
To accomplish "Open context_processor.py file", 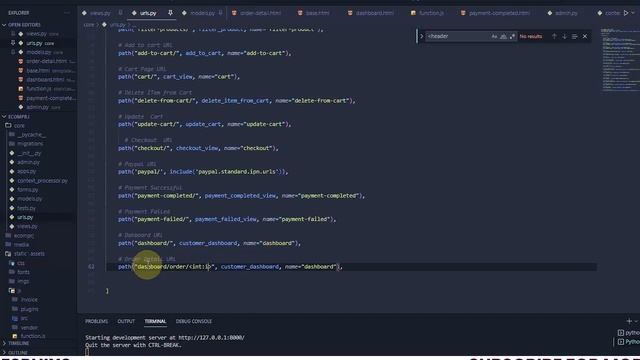I will point(42,180).
